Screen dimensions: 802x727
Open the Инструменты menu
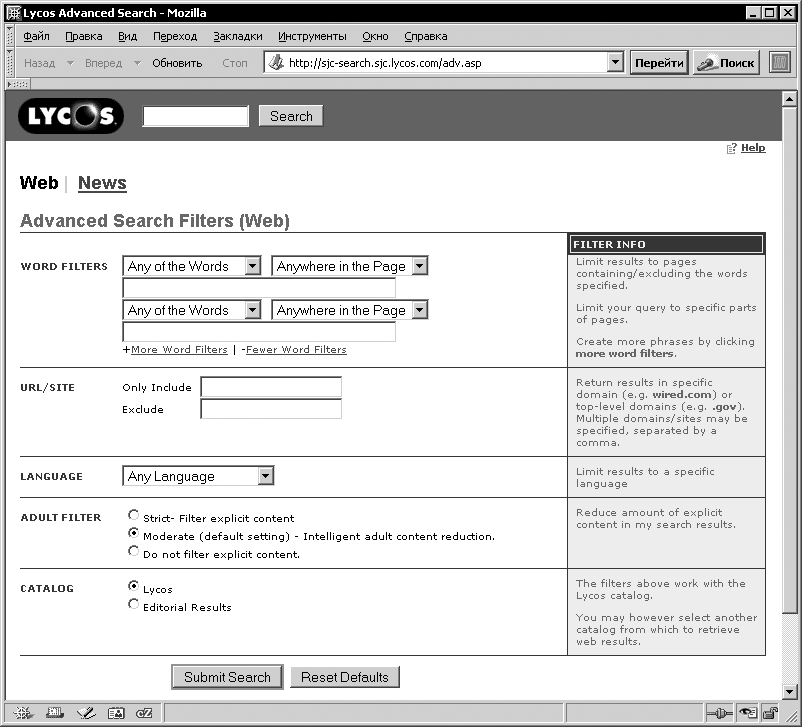(312, 36)
